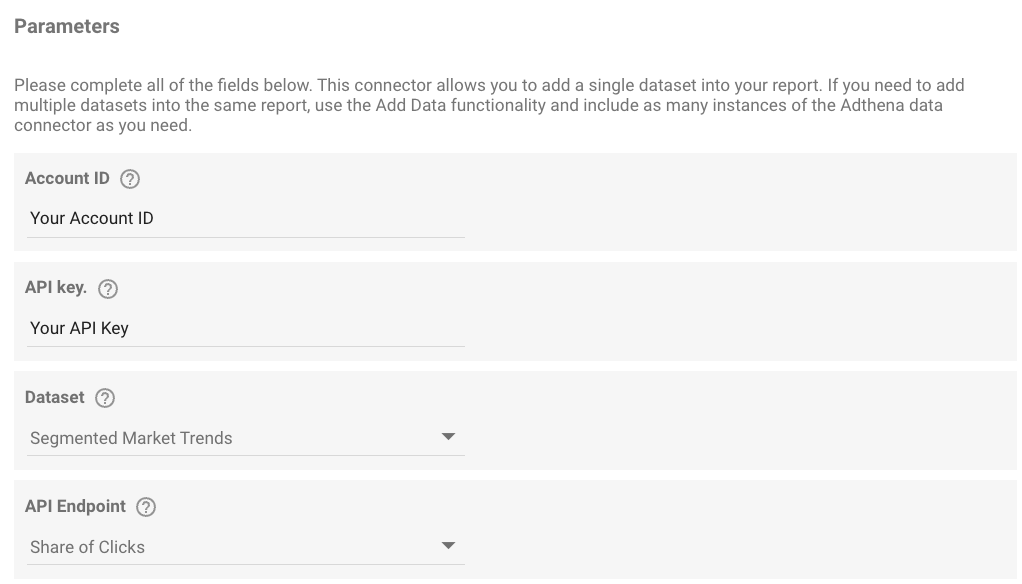Focus the Your Account ID text field
Viewport: 1022px width, 584px height.
(x=246, y=218)
